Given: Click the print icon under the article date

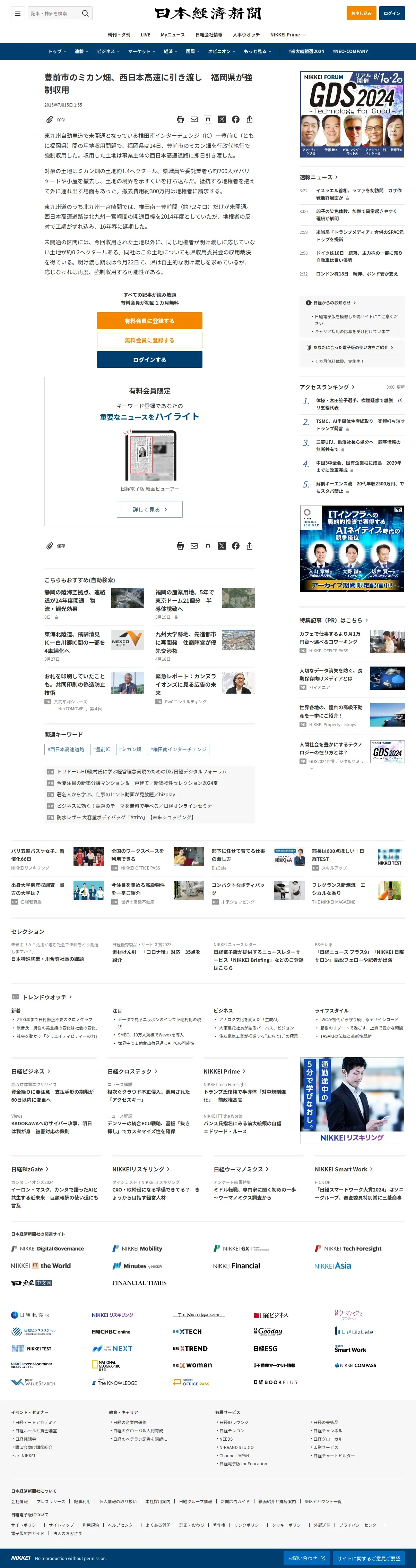Looking at the screenshot, I should tap(180, 119).
